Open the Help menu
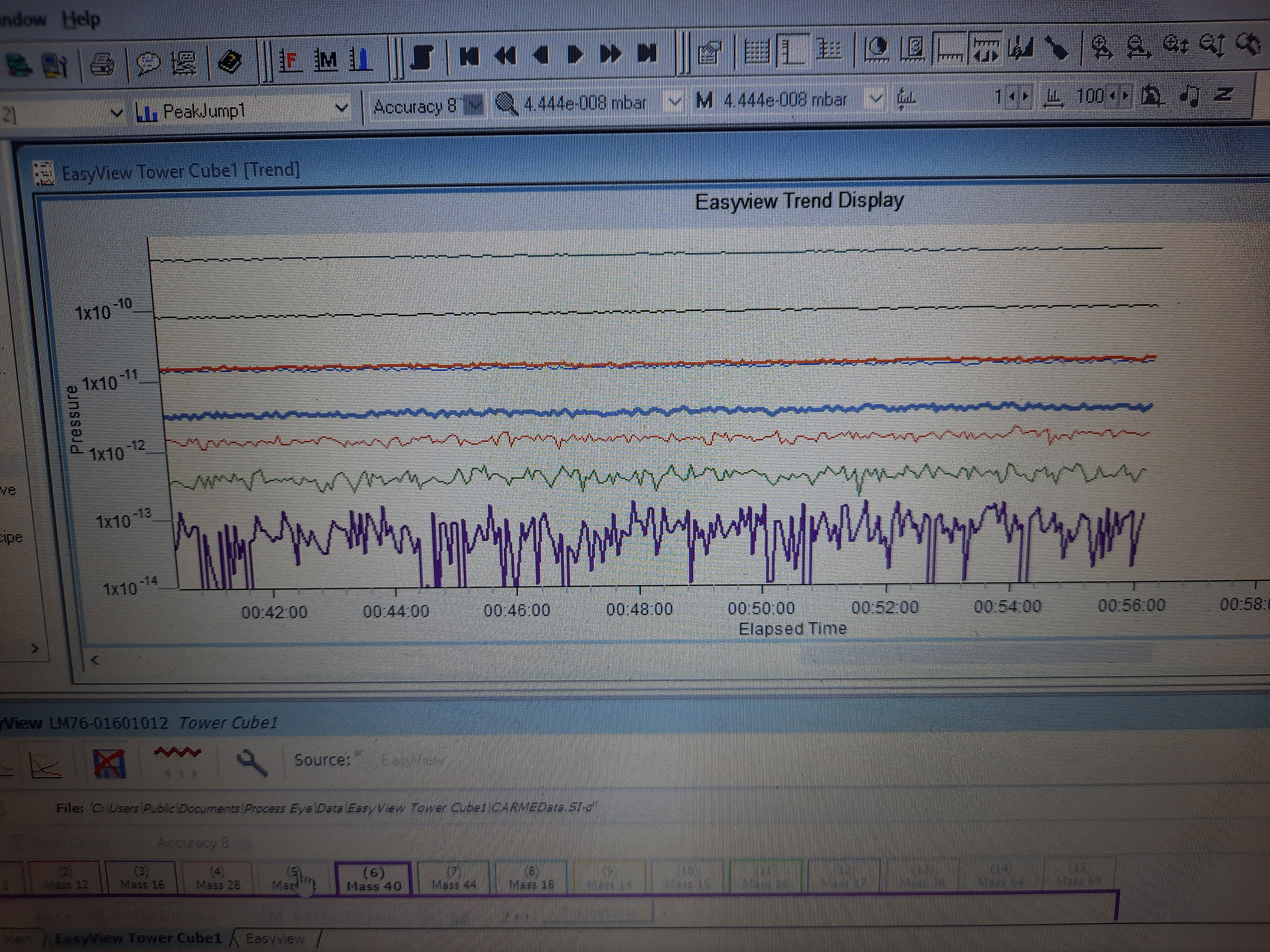This screenshot has width=1270, height=952. (x=82, y=19)
